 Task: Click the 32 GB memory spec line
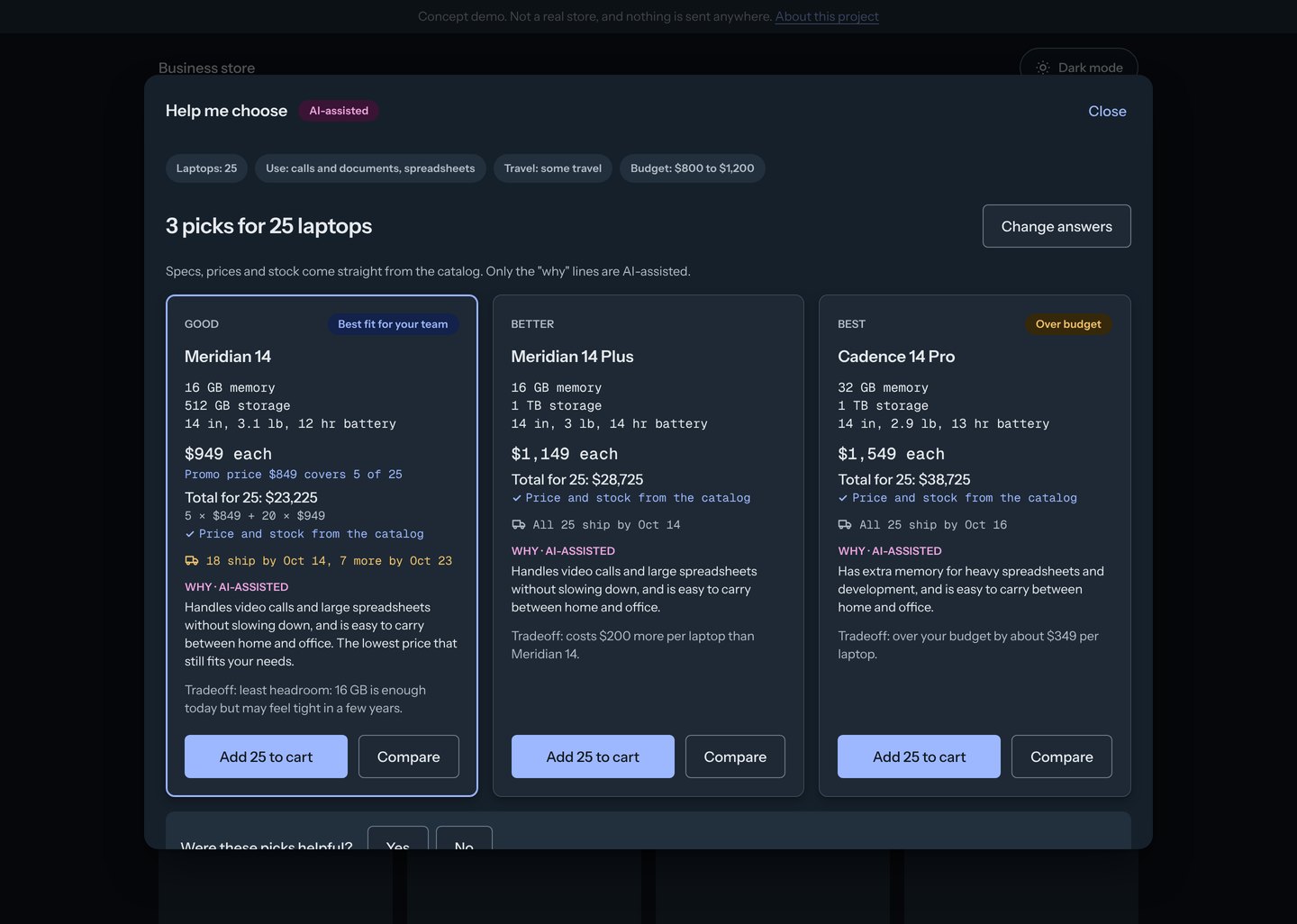point(883,388)
